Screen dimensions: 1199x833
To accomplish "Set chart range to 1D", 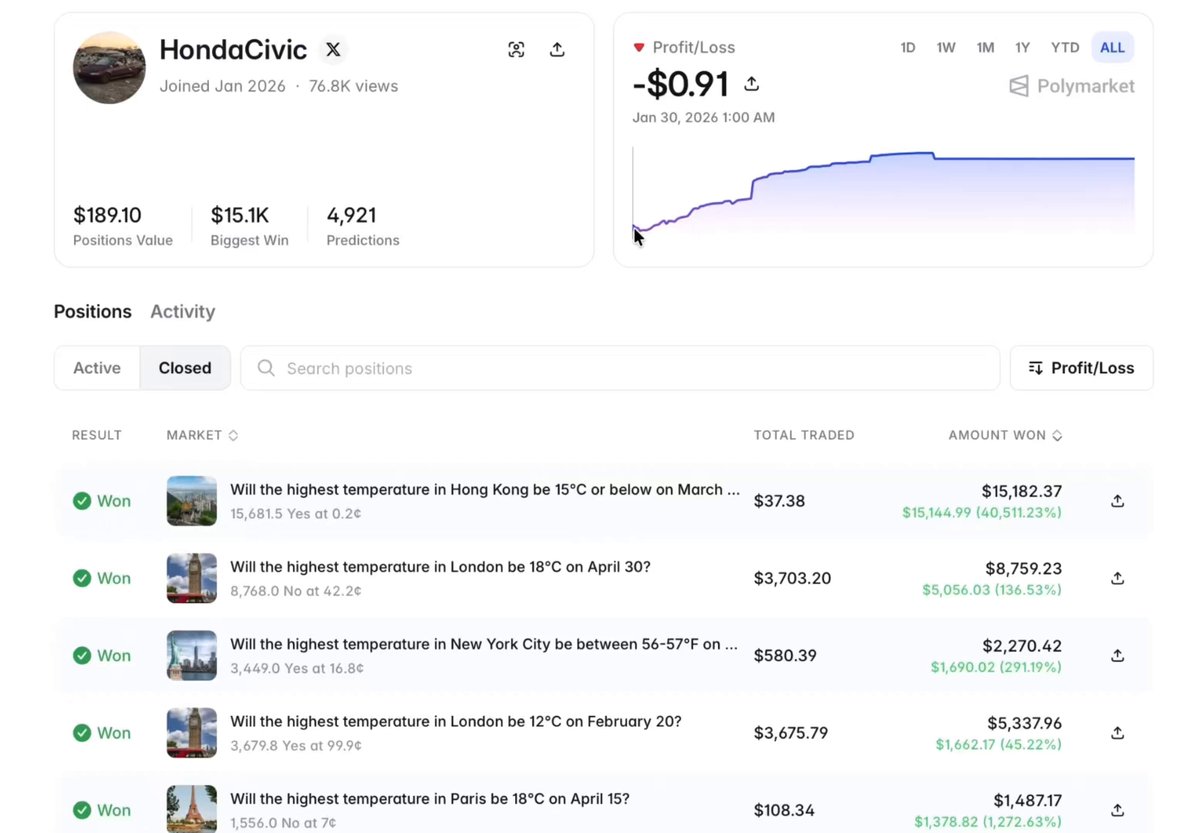I will click(x=908, y=47).
